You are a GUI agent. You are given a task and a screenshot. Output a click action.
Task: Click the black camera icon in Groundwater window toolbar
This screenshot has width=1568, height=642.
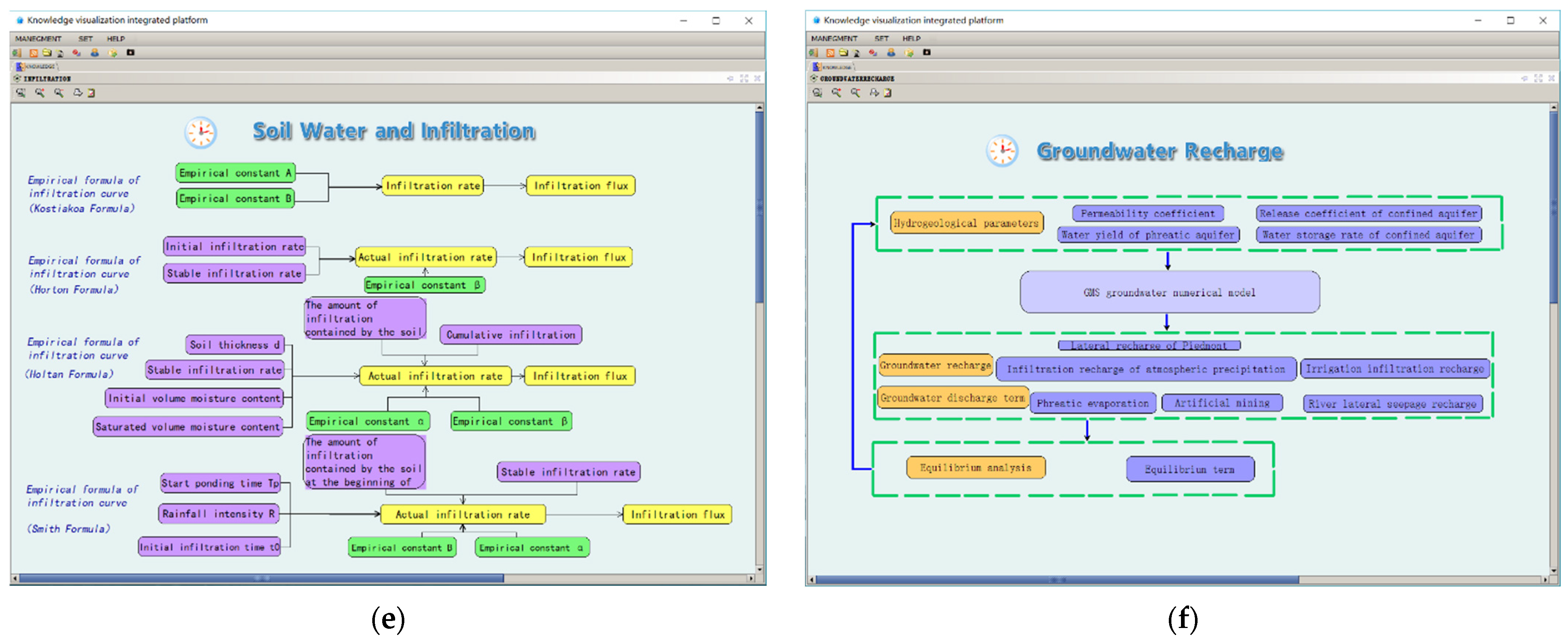[x=926, y=52]
